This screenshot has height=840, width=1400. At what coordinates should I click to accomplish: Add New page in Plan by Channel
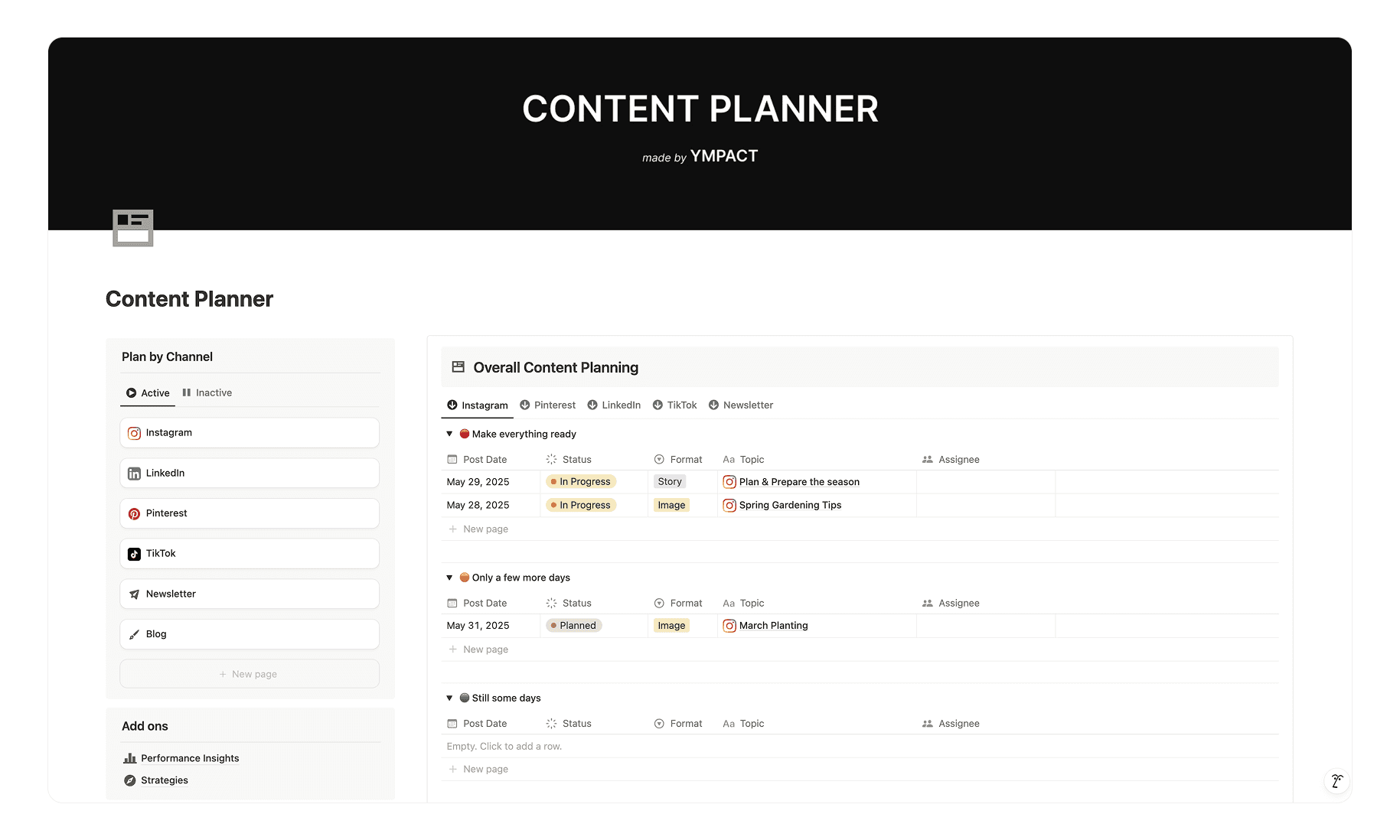250,674
